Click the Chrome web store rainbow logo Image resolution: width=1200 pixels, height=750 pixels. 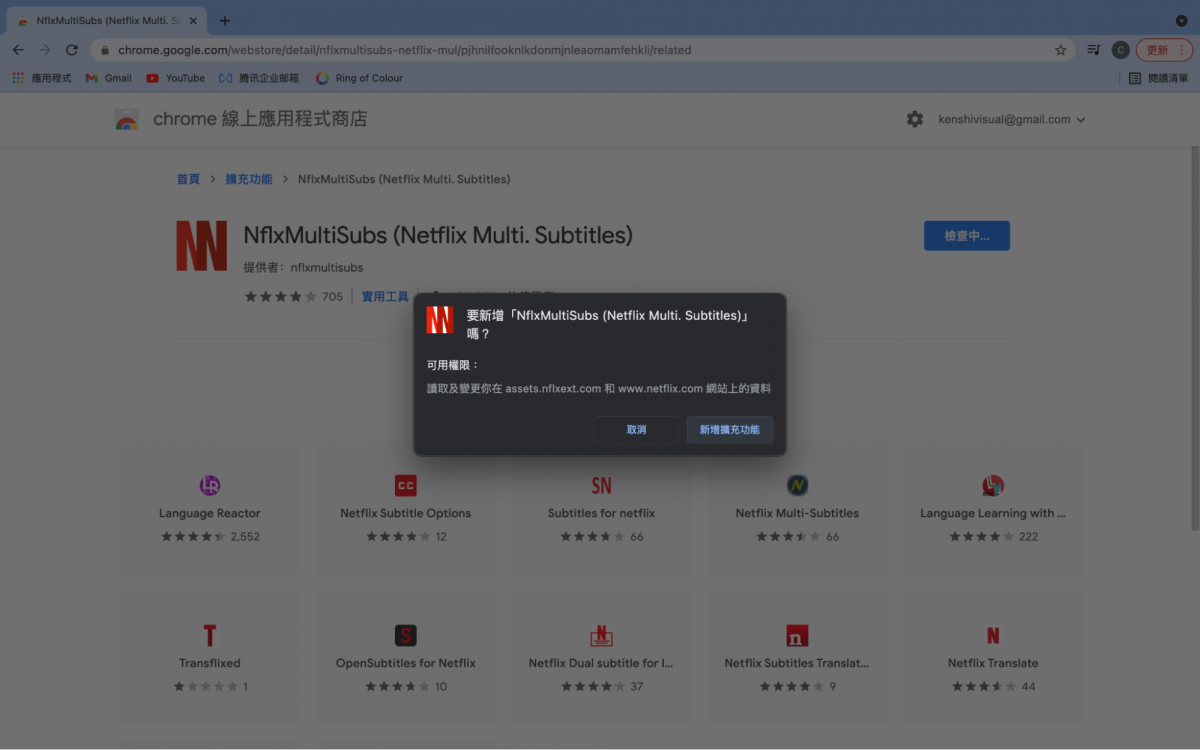pos(126,120)
